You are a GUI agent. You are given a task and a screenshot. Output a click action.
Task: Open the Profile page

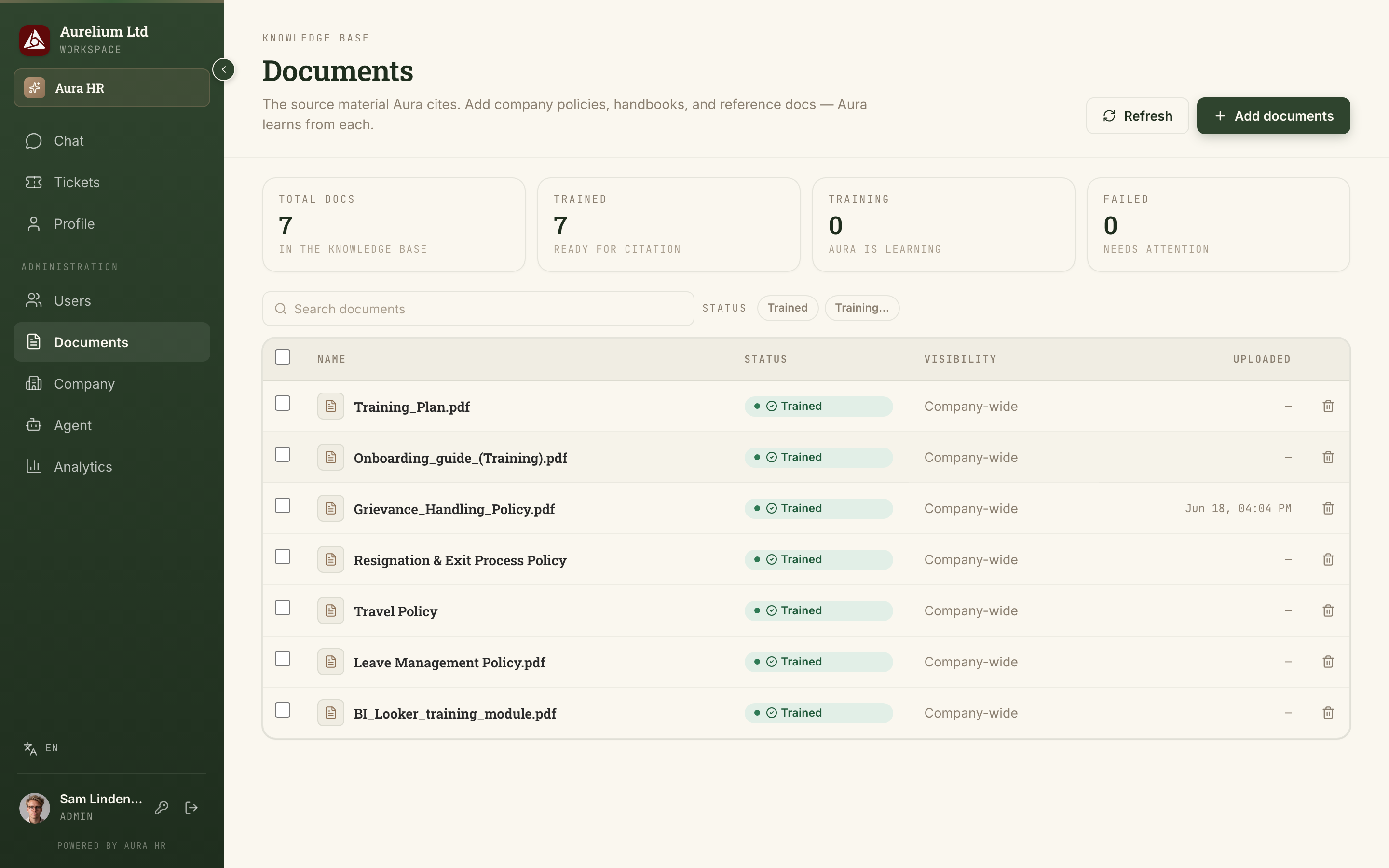point(112,223)
